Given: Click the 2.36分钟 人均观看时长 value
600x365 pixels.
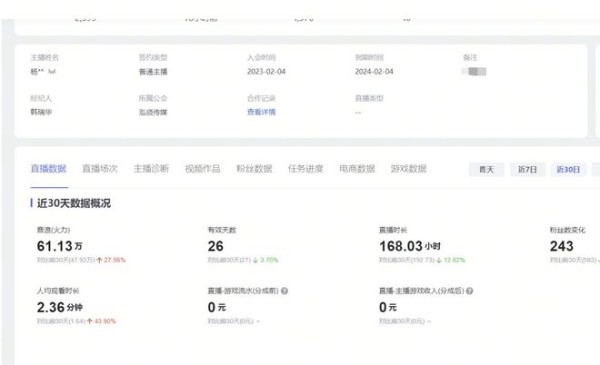Looking at the screenshot, I should coord(60,307).
